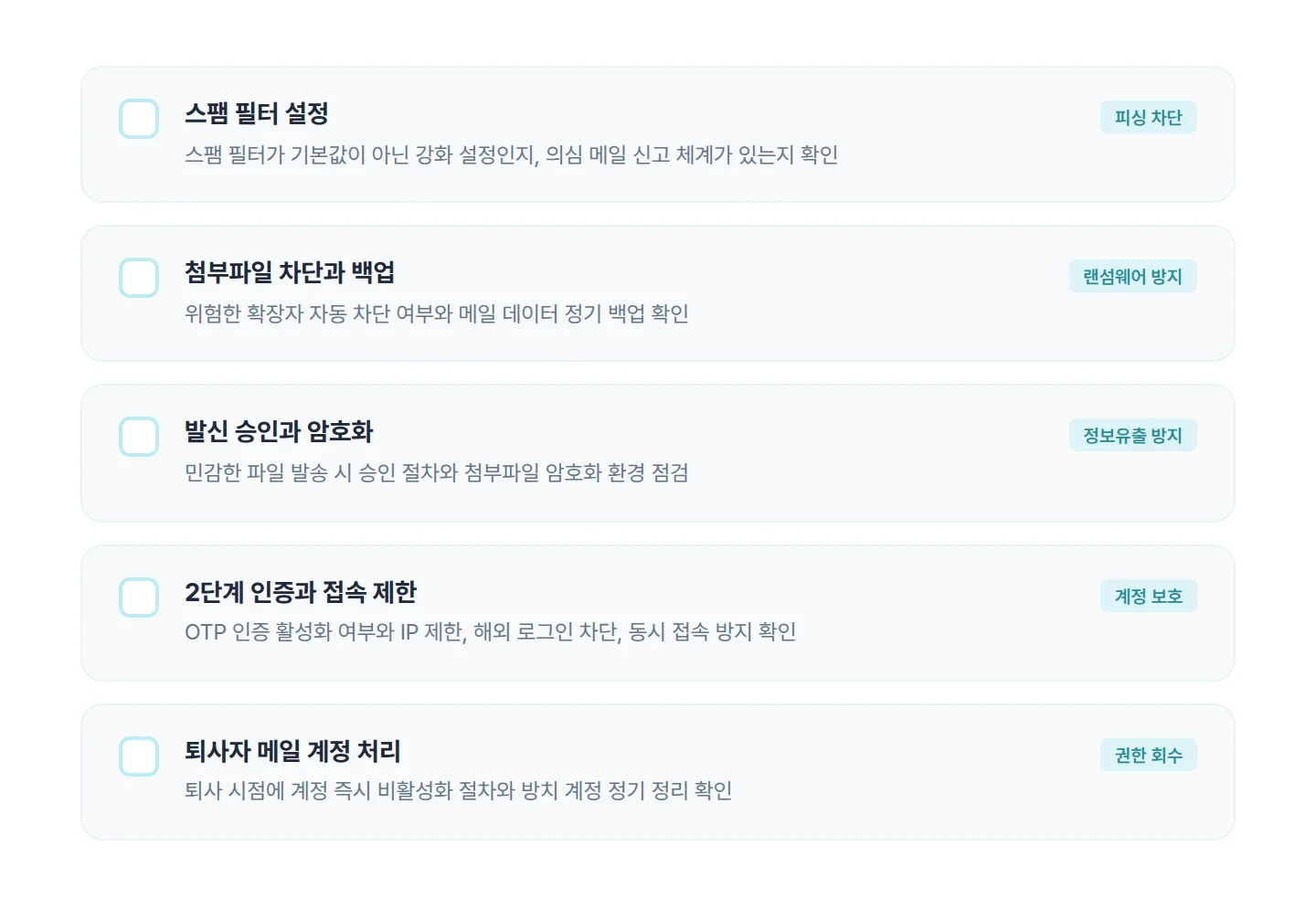Check the 스팸 필터 설정 checkbox
Screen dimensions: 1316x899
pyautogui.click(x=138, y=118)
